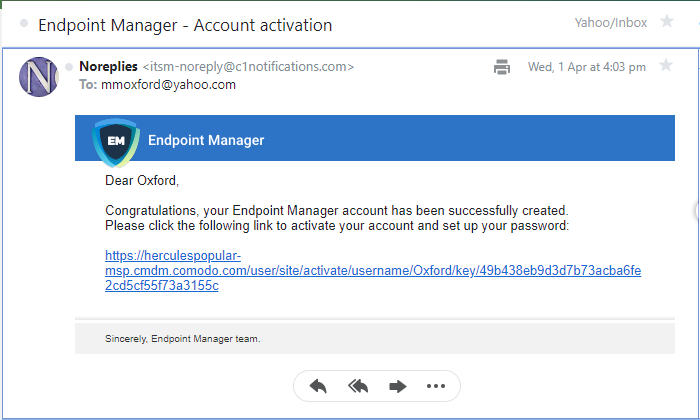This screenshot has width=700, height=420.
Task: Click the mmoxford@yahoo.com recipient address
Action: tap(168, 85)
